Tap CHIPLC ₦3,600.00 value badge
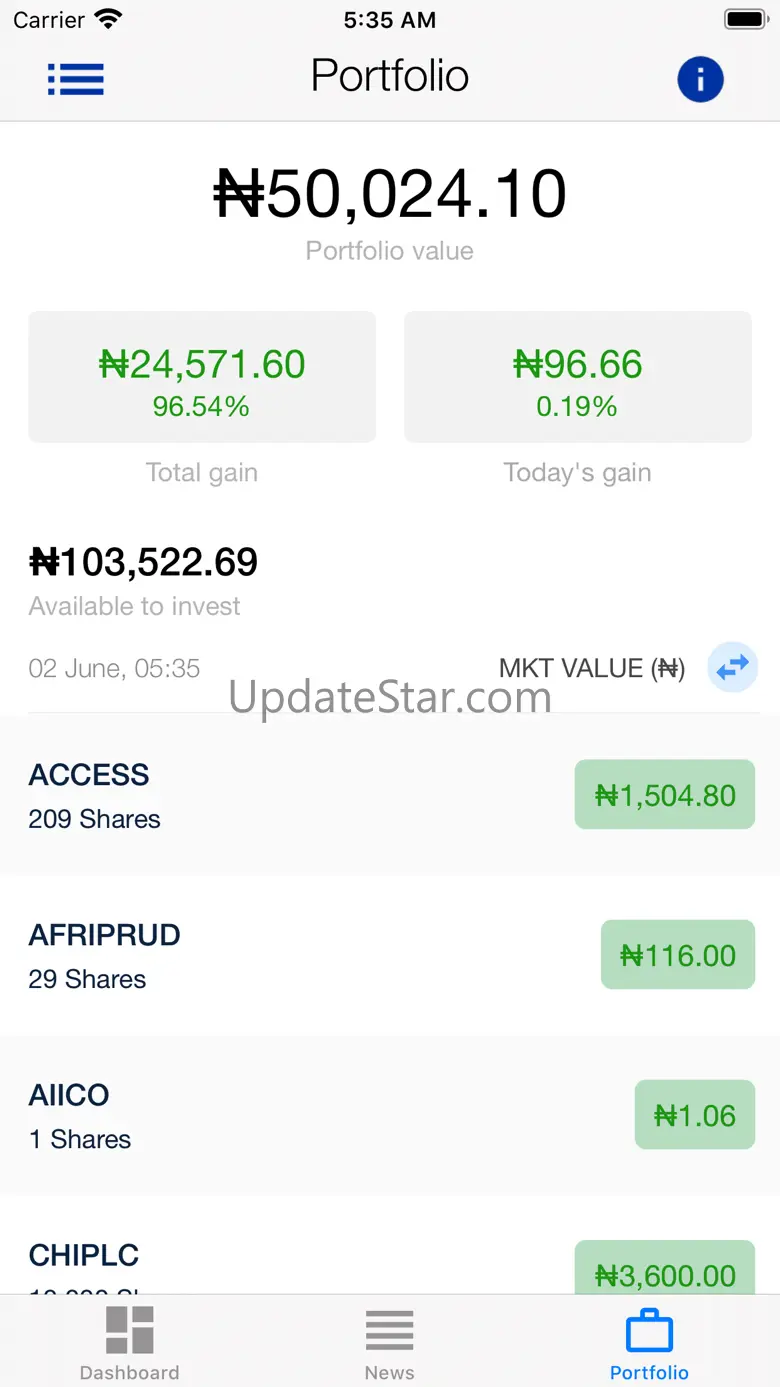The image size is (780, 1387). coord(664,1272)
